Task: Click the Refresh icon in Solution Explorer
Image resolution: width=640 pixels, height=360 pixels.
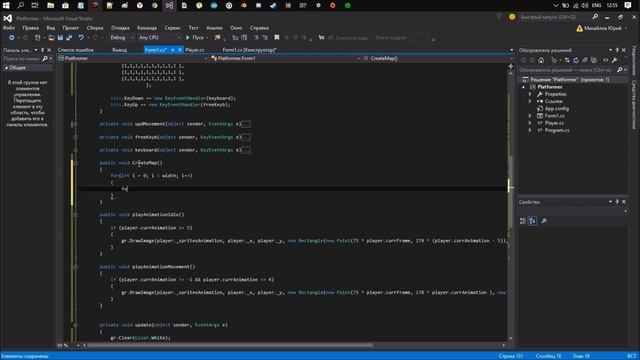Action: click(x=576, y=60)
